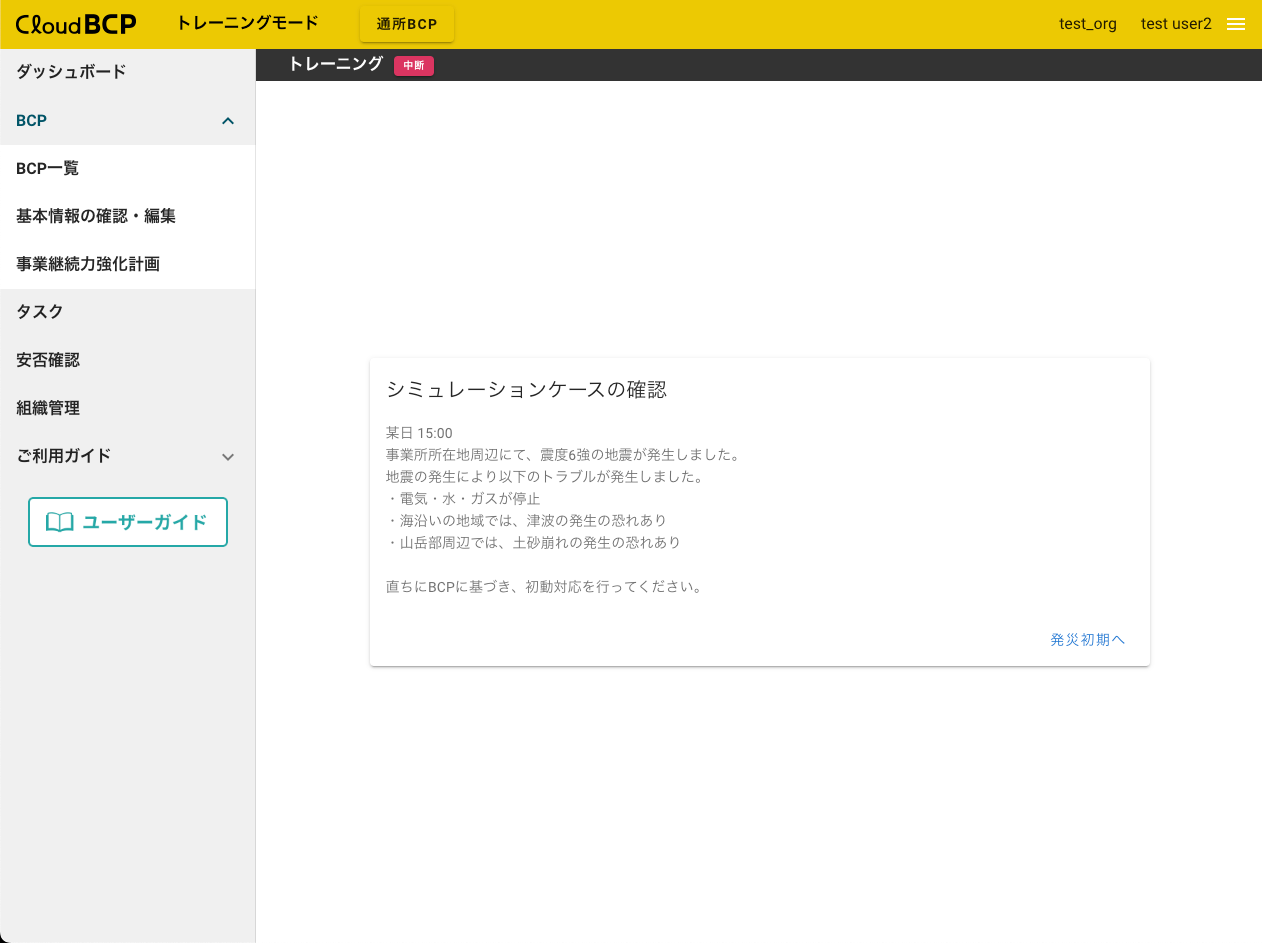The height and width of the screenshot is (943, 1262).
Task: Click the red 中断 badge
Action: pos(413,66)
